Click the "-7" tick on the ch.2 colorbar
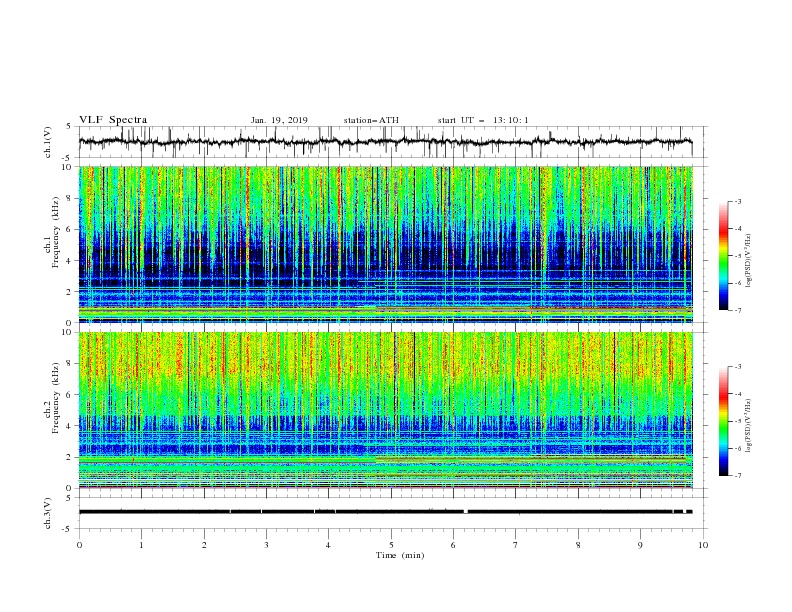 tap(738, 476)
